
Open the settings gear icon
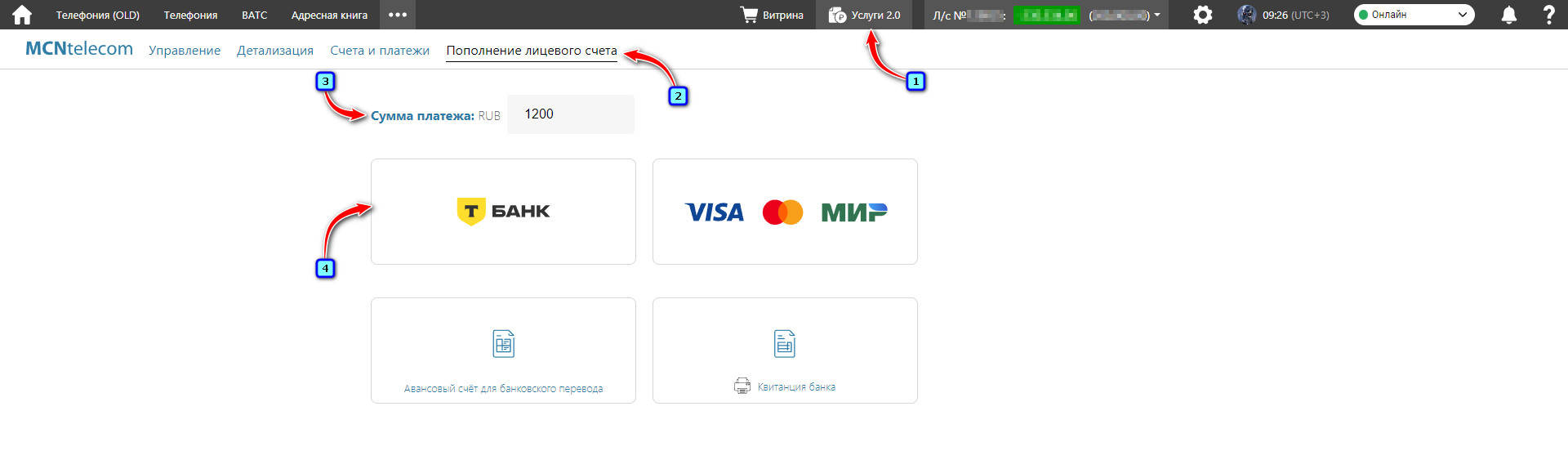pyautogui.click(x=1202, y=15)
